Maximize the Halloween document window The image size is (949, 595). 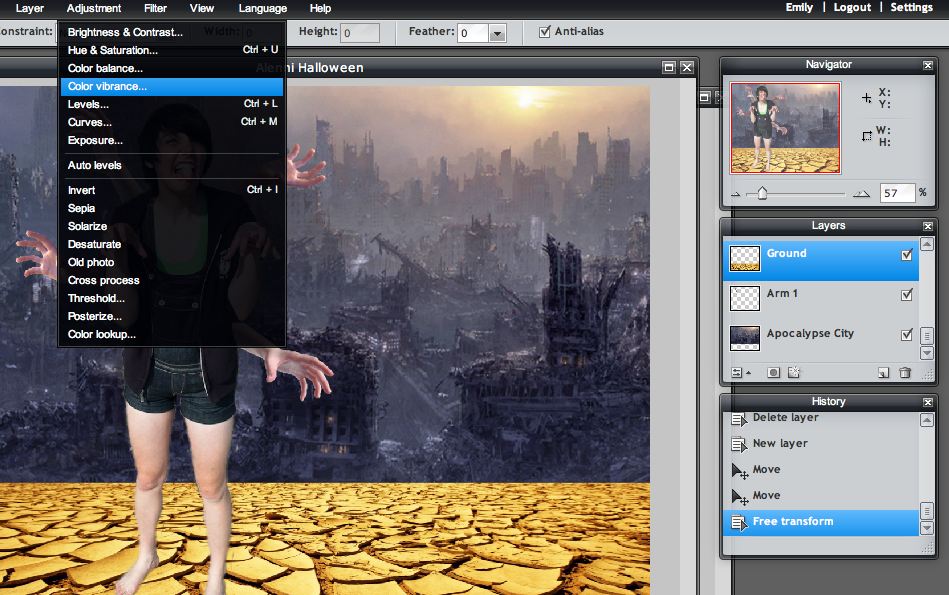point(669,67)
